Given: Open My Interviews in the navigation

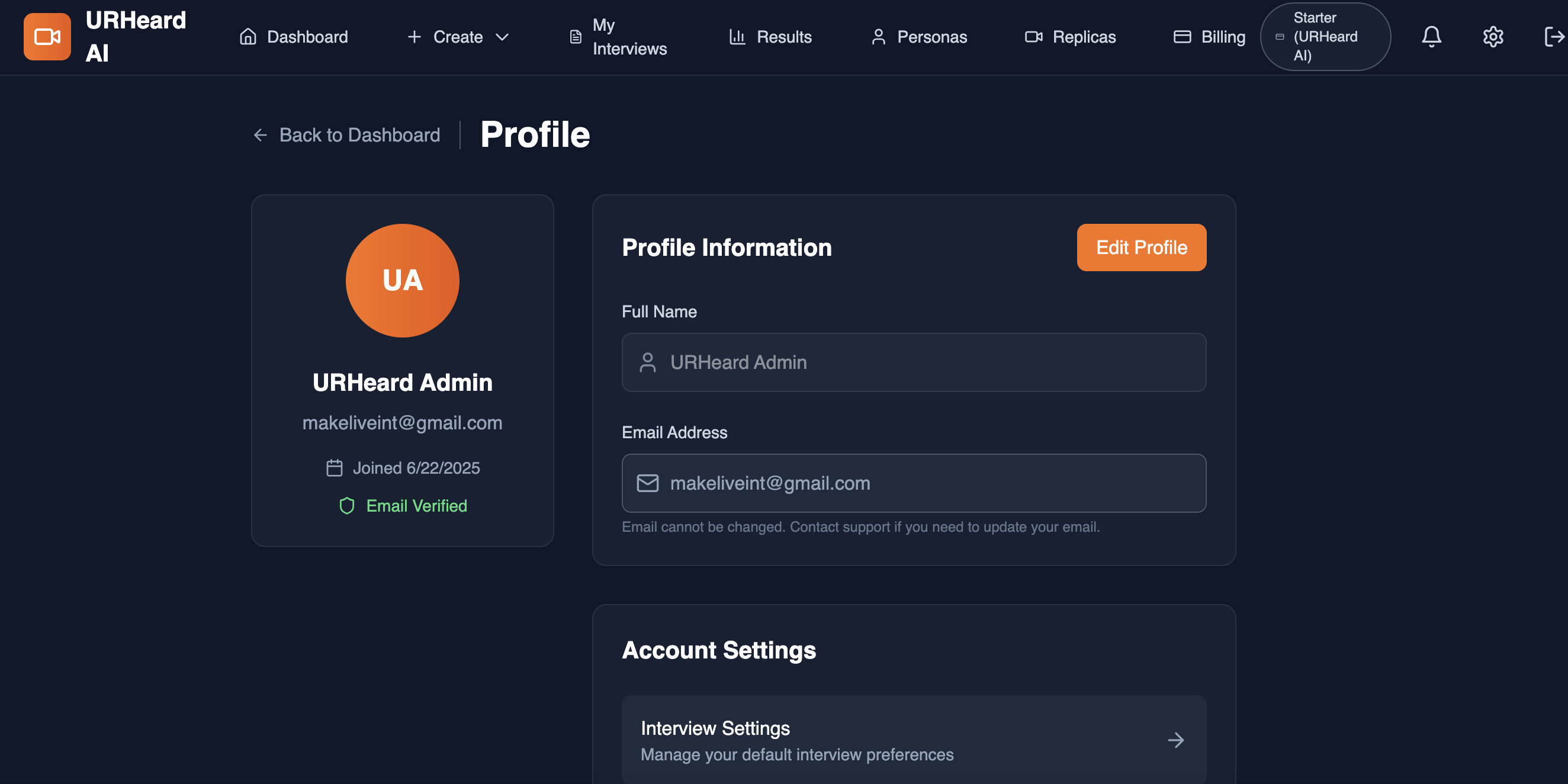Looking at the screenshot, I should point(618,37).
